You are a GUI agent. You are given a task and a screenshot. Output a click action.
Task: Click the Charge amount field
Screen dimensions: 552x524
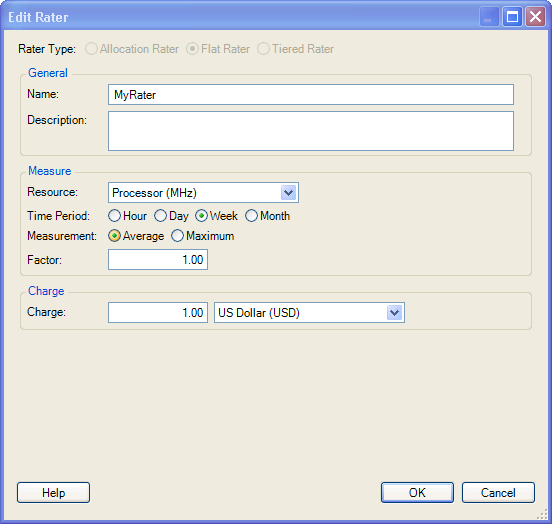click(158, 312)
